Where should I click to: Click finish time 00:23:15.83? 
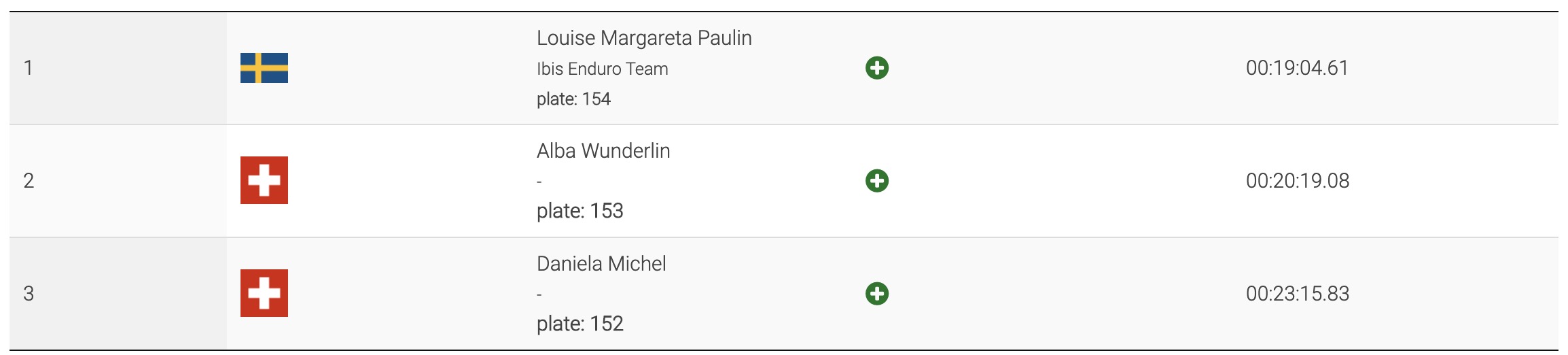1298,294
